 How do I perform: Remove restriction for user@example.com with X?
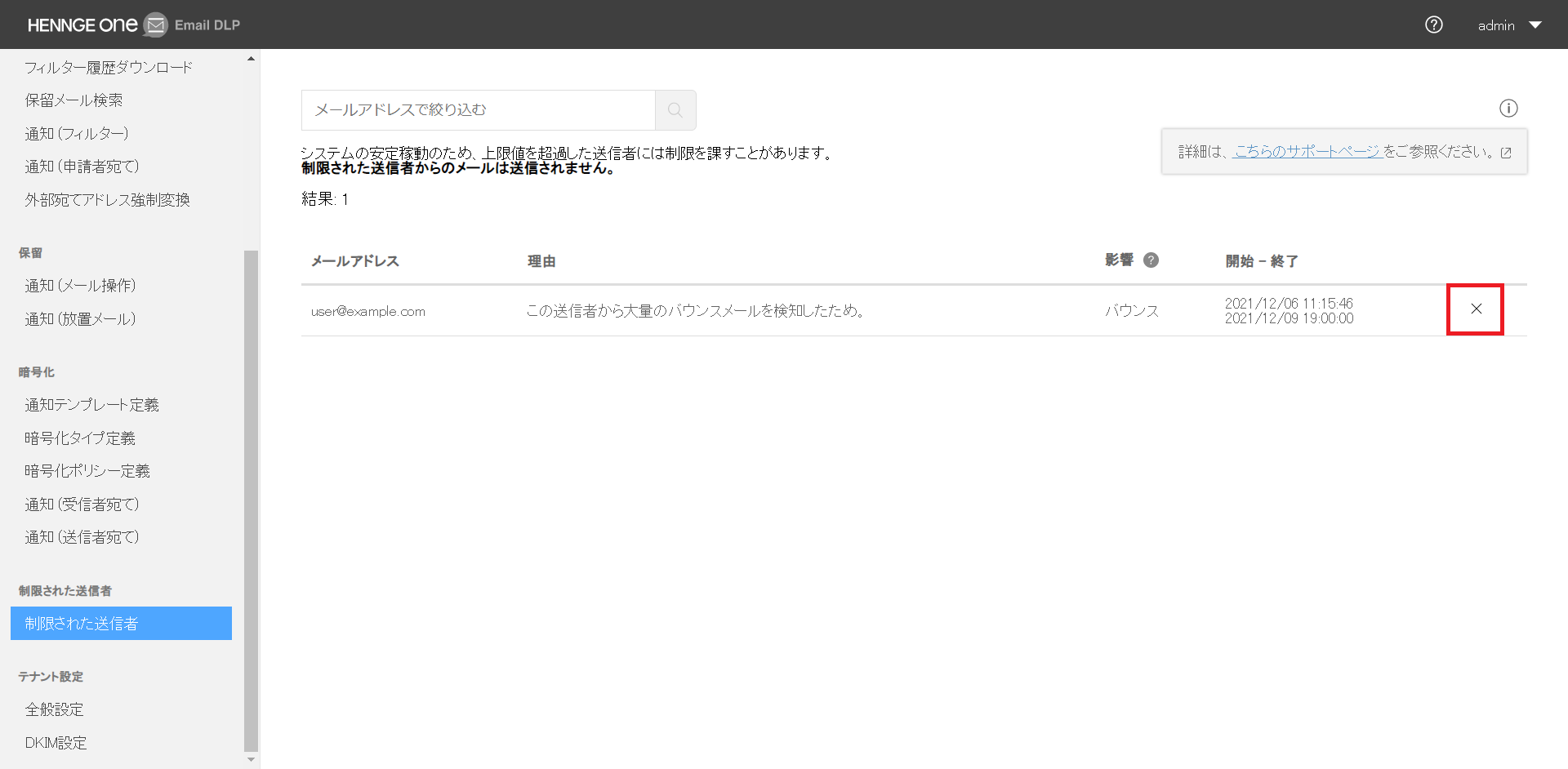(x=1476, y=309)
